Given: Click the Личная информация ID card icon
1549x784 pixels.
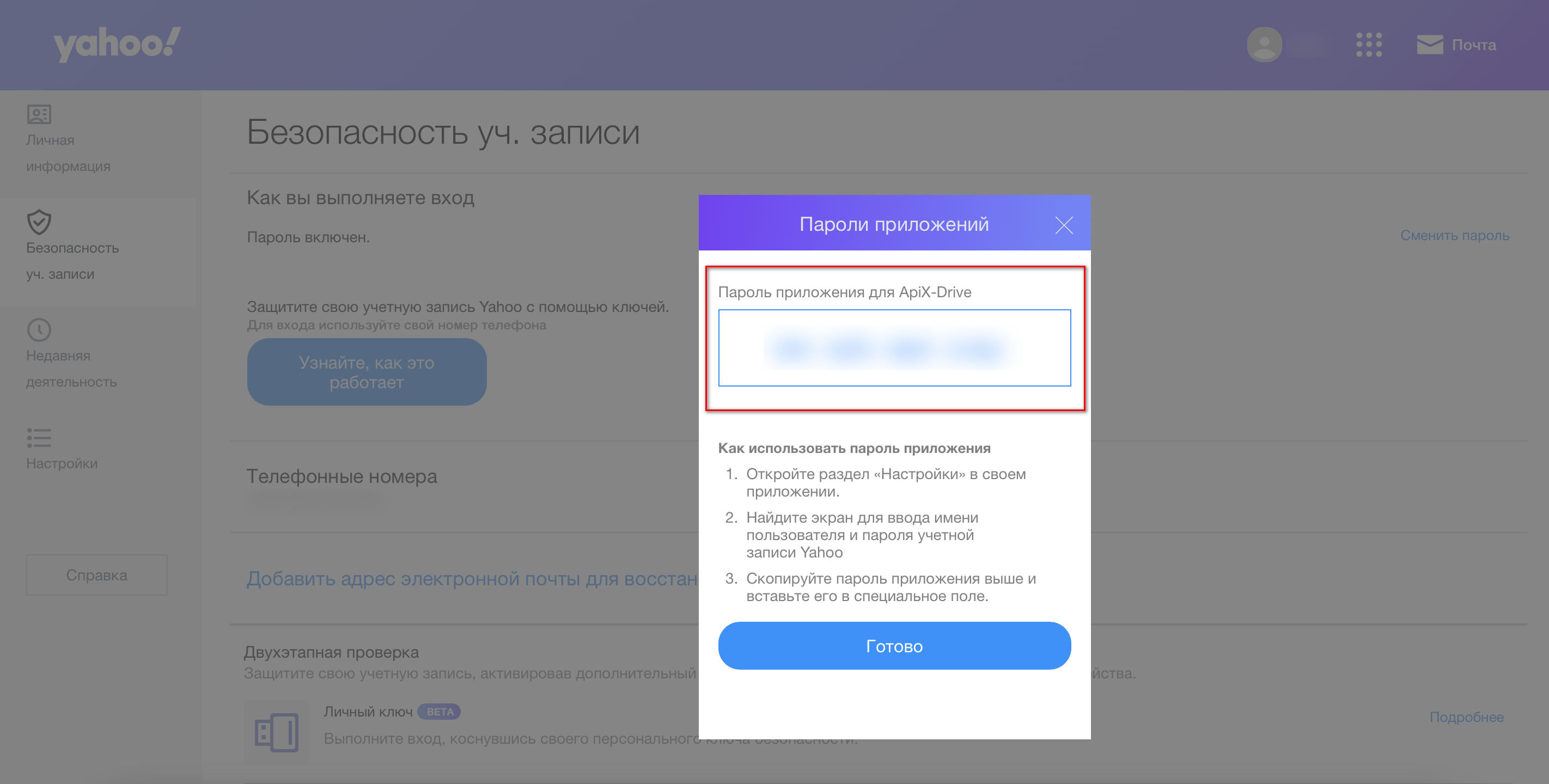Looking at the screenshot, I should 39,114.
